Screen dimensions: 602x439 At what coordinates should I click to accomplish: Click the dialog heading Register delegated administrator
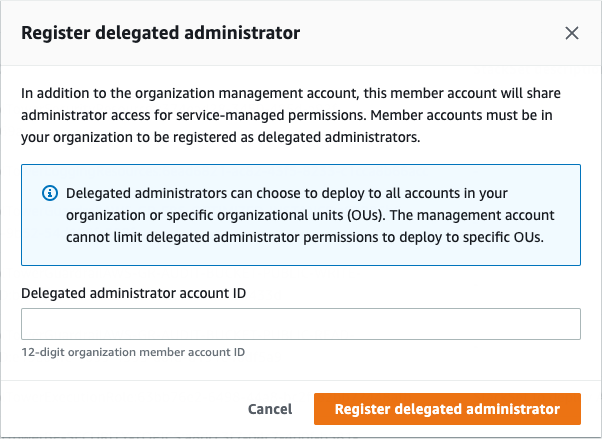161,33
